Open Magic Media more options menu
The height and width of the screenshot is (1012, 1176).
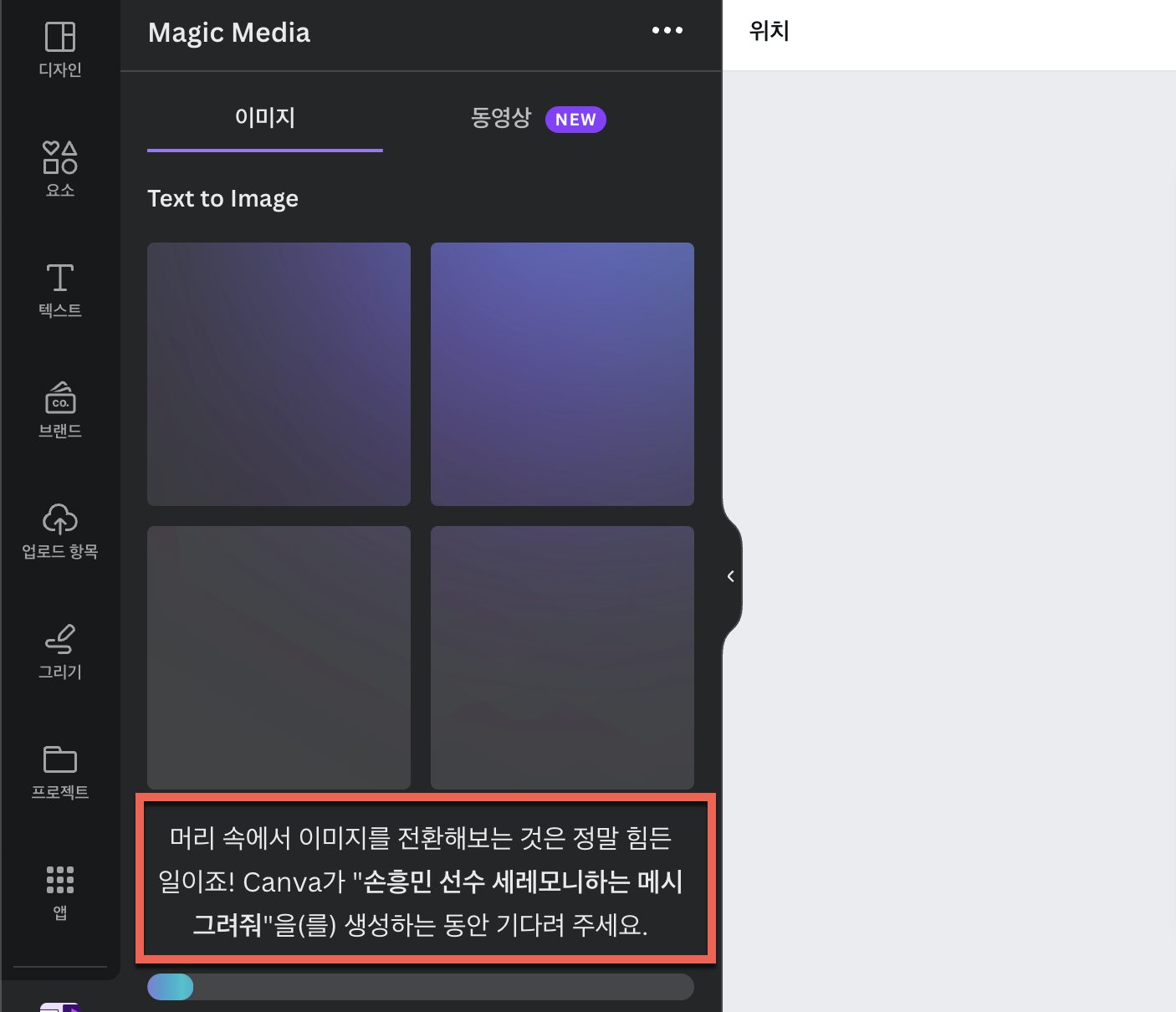[667, 31]
